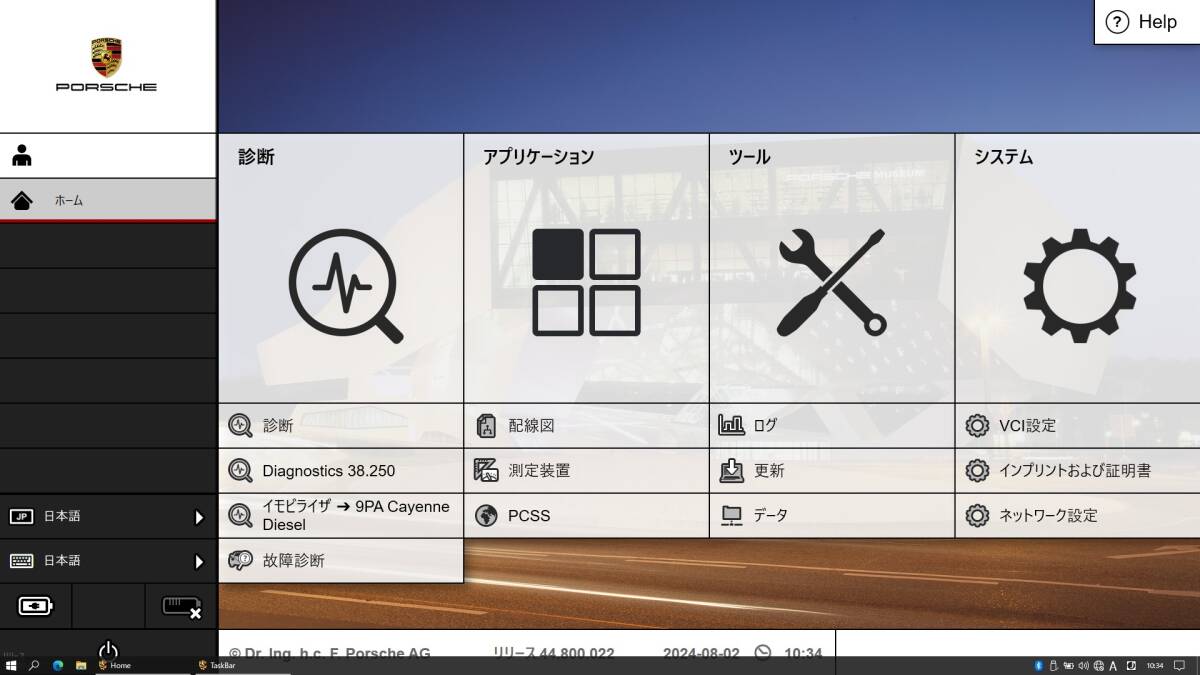
Task: Open the large 診断 diagnostics magnifier tile
Action: coord(340,268)
